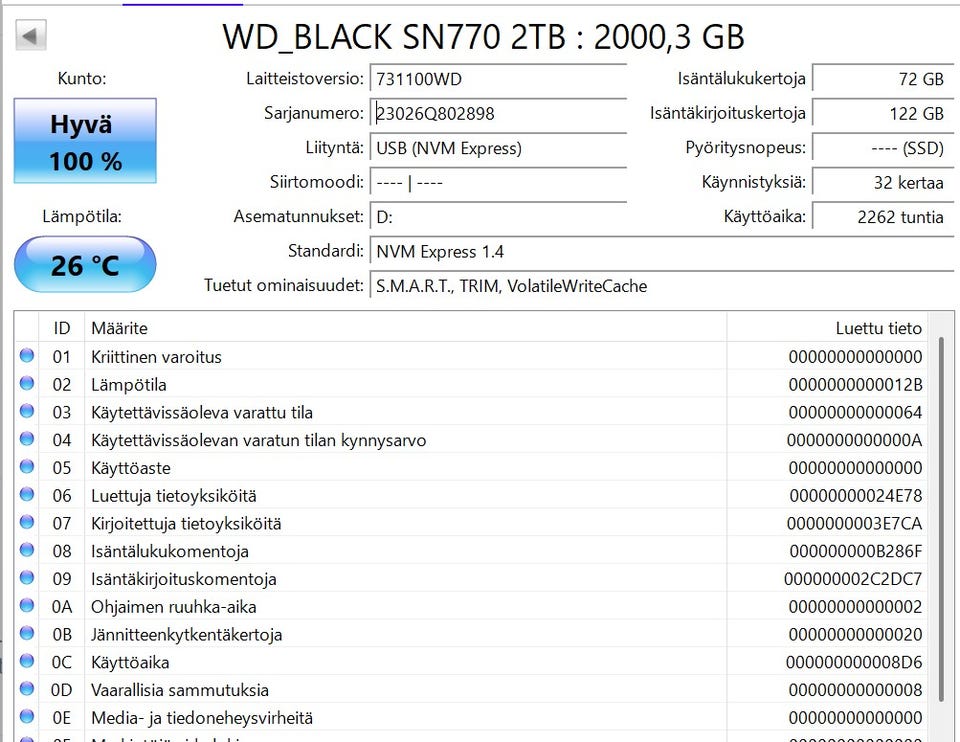
Task: Click the Sarjanumero serial number field
Action: click(x=498, y=113)
